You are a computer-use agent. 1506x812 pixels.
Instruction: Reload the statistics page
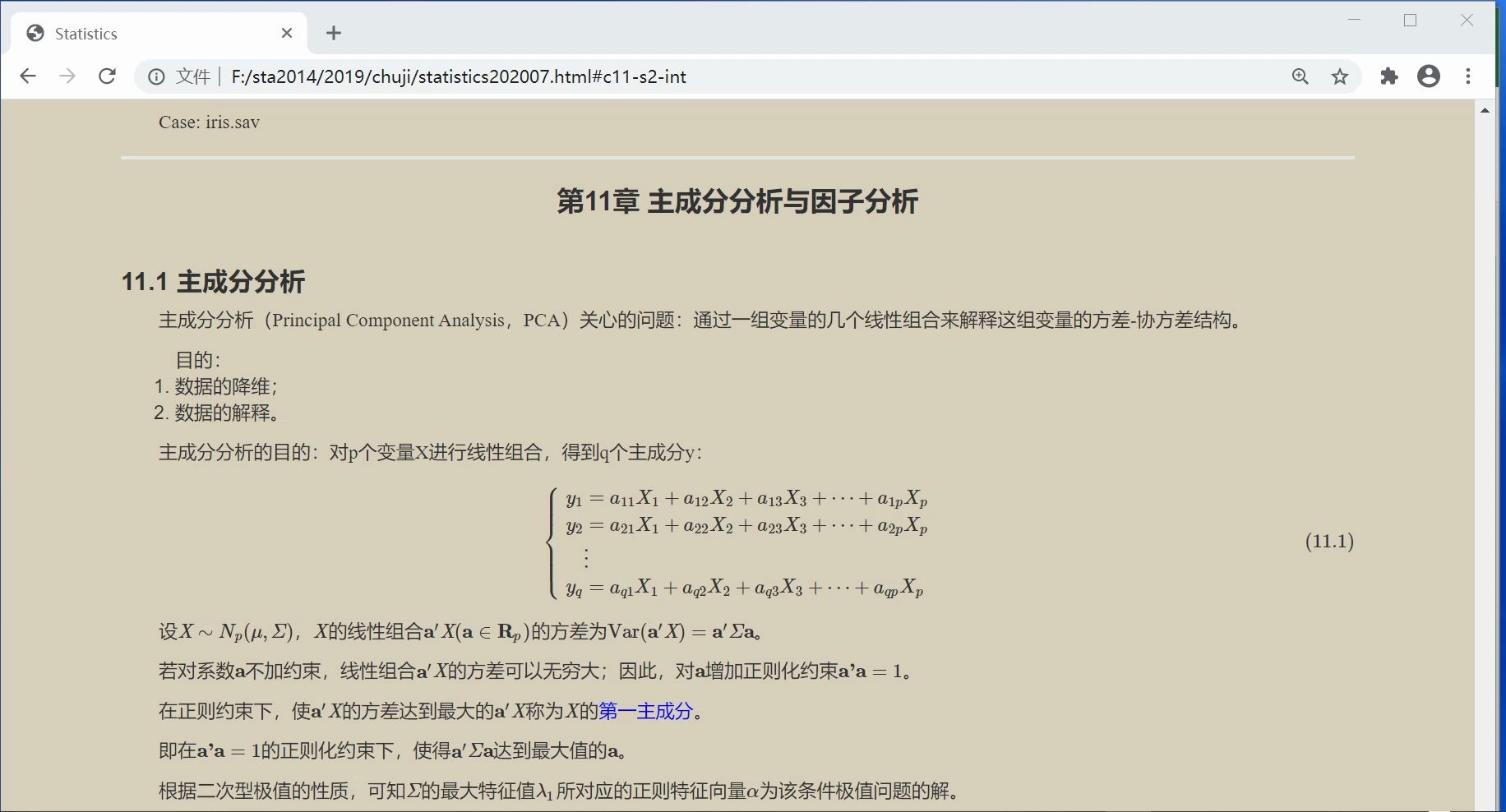point(108,76)
